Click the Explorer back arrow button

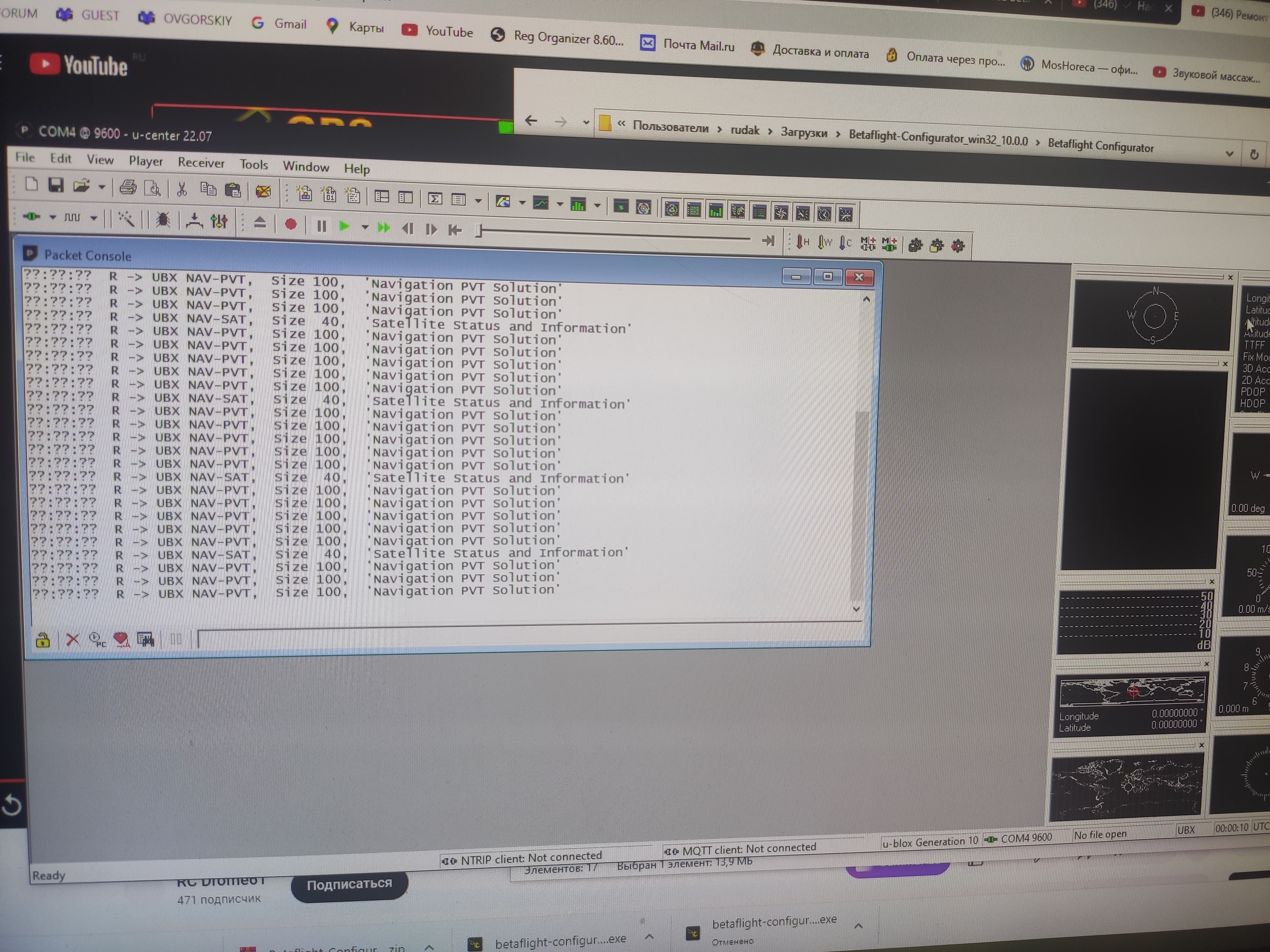531,121
